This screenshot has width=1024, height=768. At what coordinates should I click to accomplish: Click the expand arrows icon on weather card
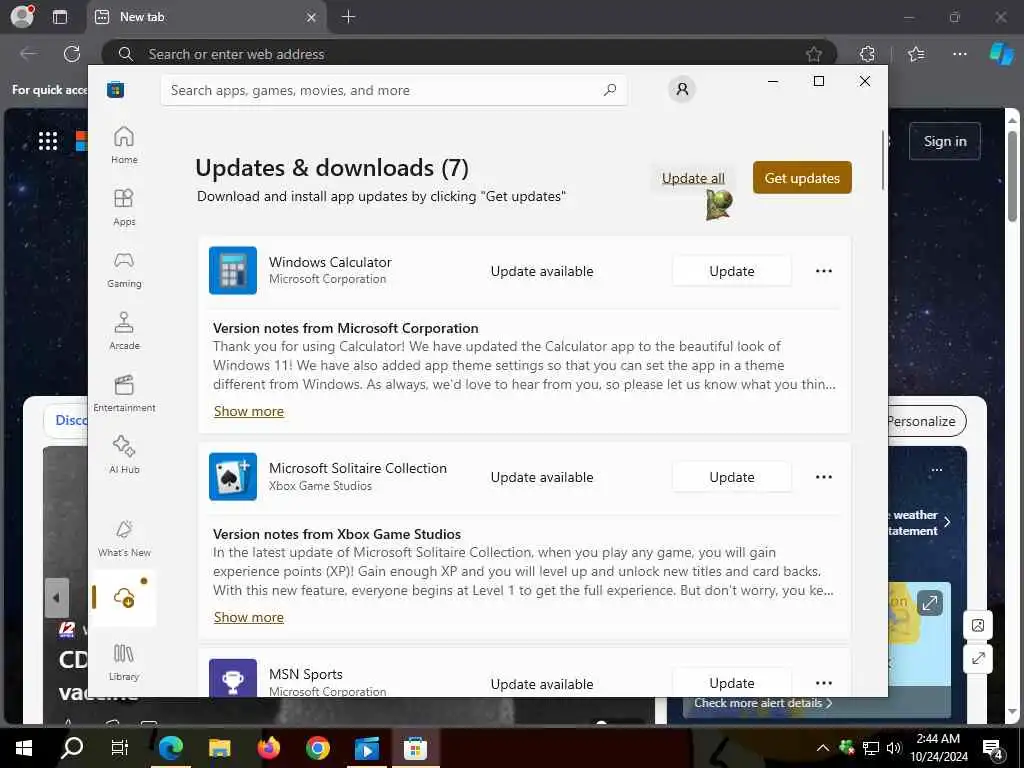(929, 603)
